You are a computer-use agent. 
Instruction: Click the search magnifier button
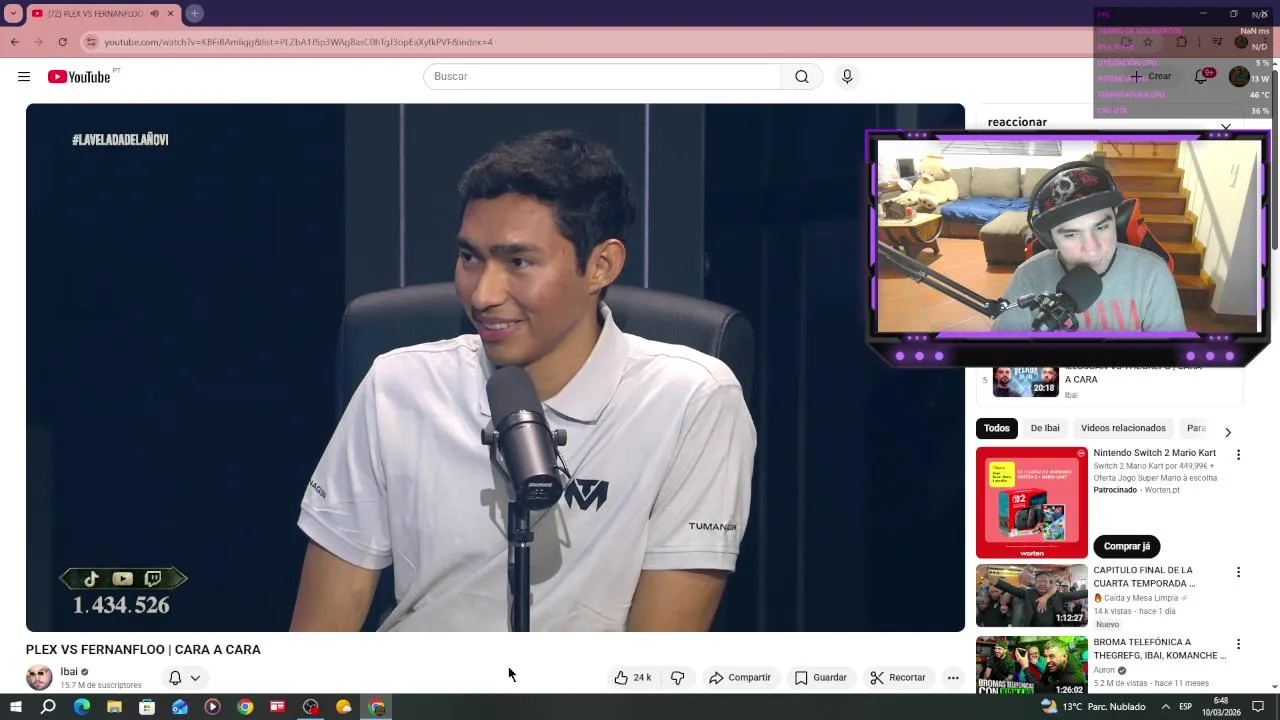click(802, 77)
